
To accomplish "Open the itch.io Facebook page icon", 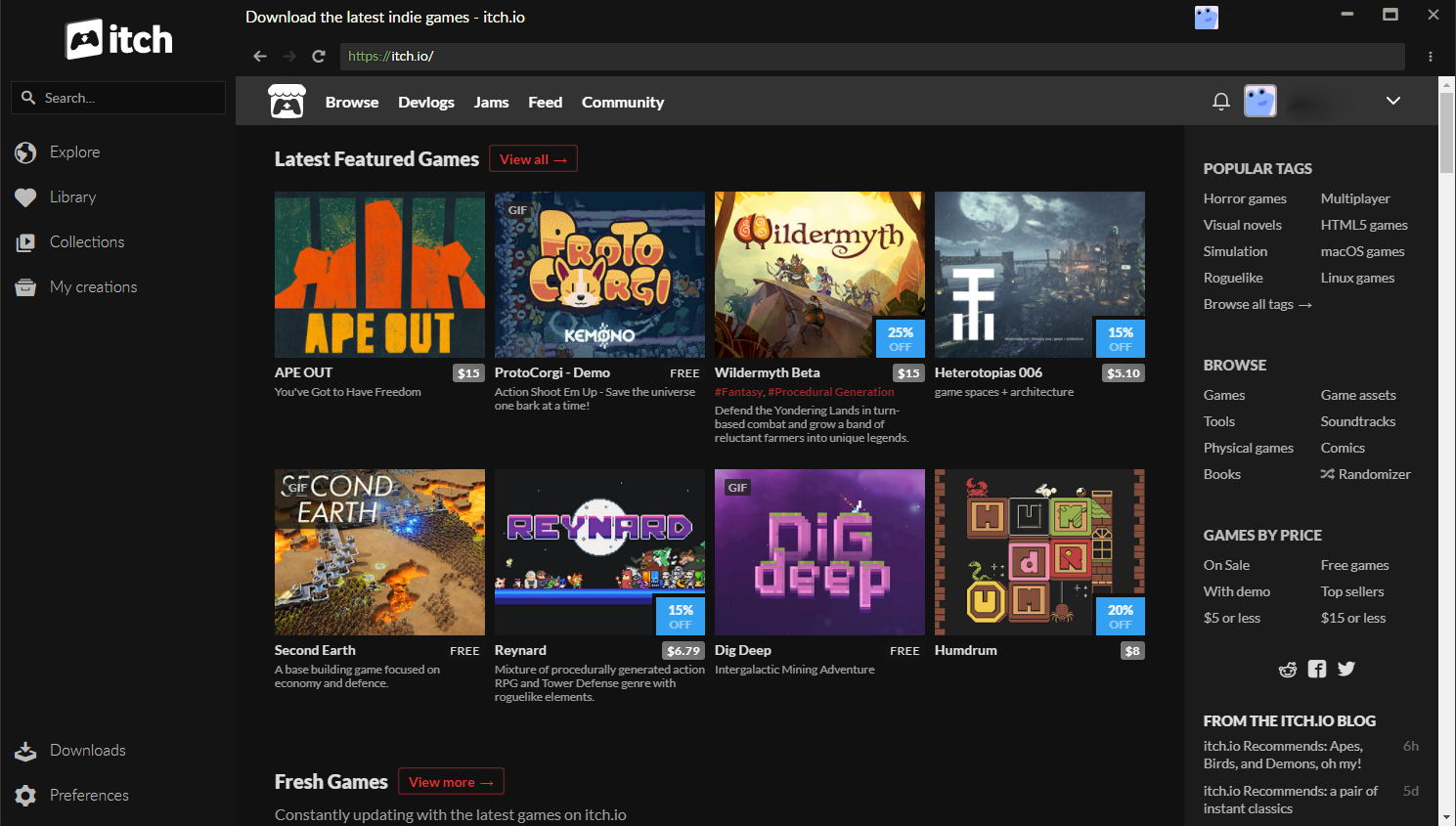I will pos(1317,669).
